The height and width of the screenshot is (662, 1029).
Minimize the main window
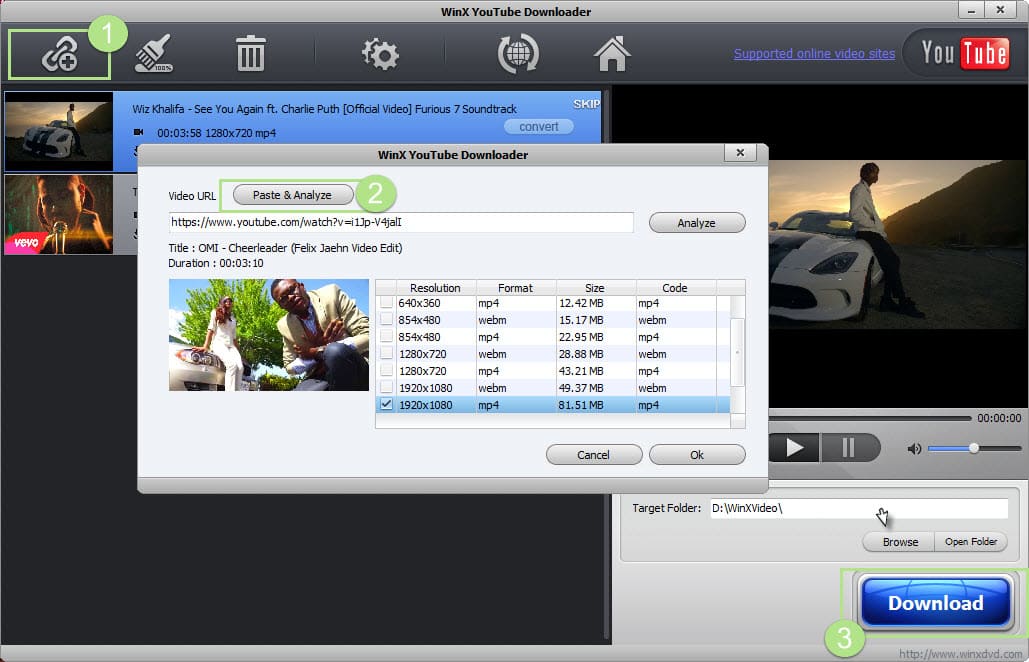[x=971, y=10]
